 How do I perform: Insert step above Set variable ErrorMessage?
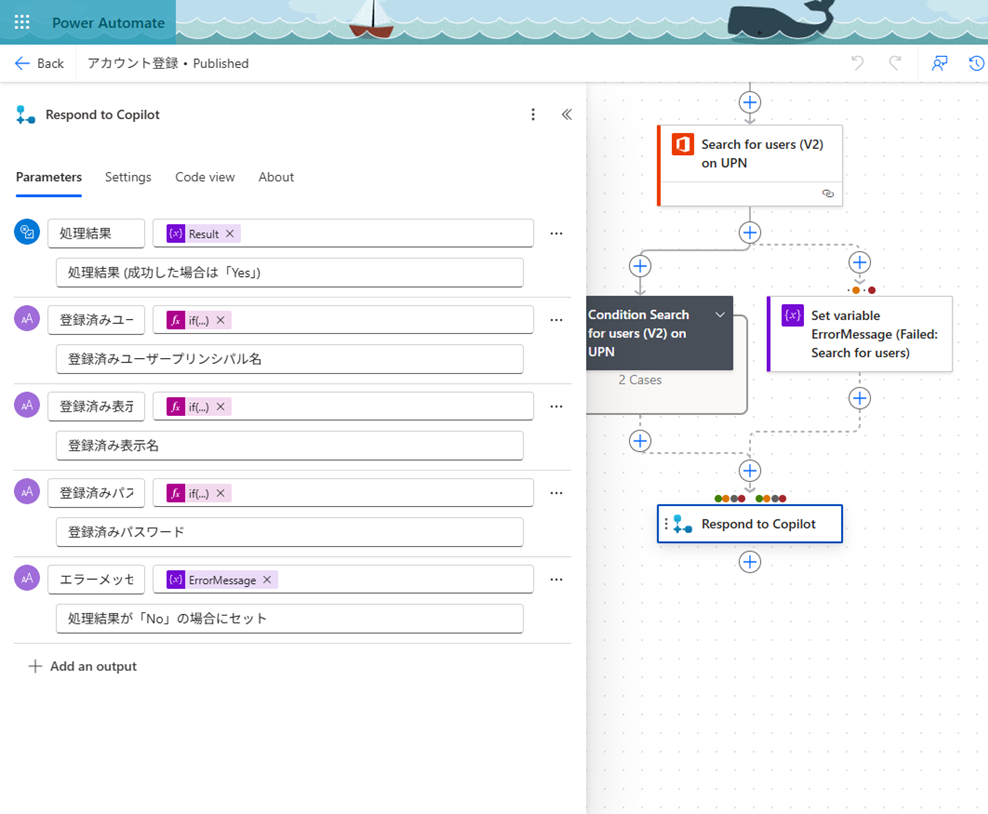[859, 262]
